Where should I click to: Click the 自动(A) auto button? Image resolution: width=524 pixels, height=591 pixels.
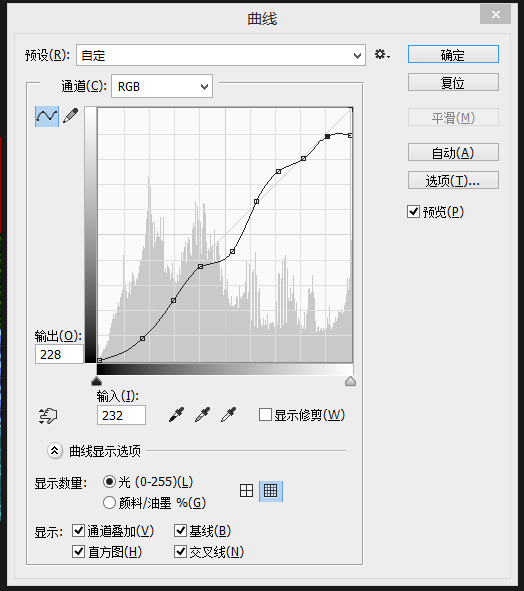coord(453,152)
